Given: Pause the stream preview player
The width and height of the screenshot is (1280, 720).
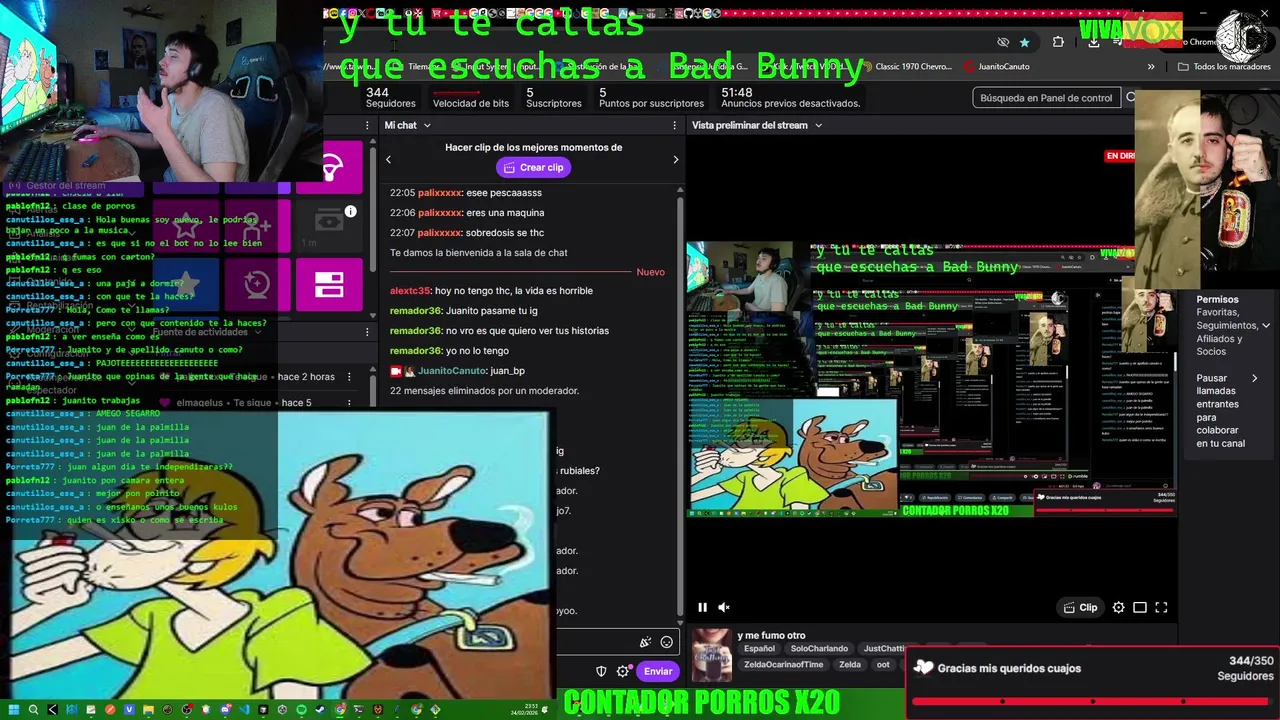Looking at the screenshot, I should pyautogui.click(x=702, y=607).
